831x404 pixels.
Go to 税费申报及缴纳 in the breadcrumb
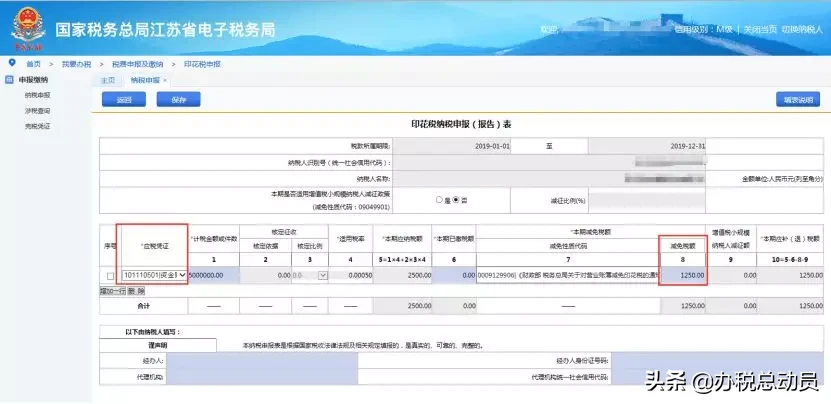pyautogui.click(x=137, y=64)
